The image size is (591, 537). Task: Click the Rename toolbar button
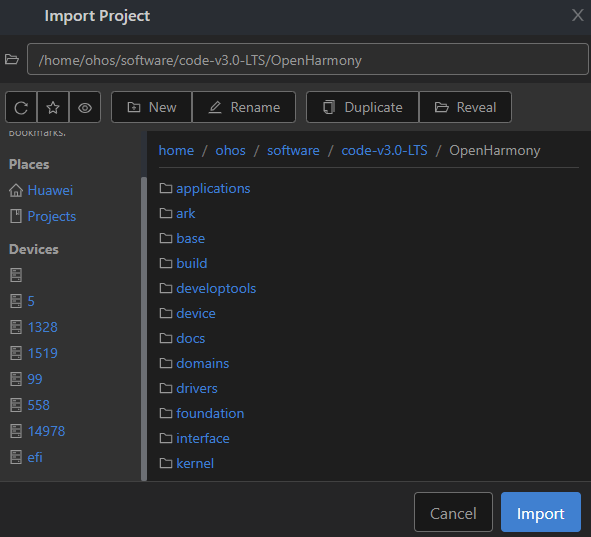point(244,107)
